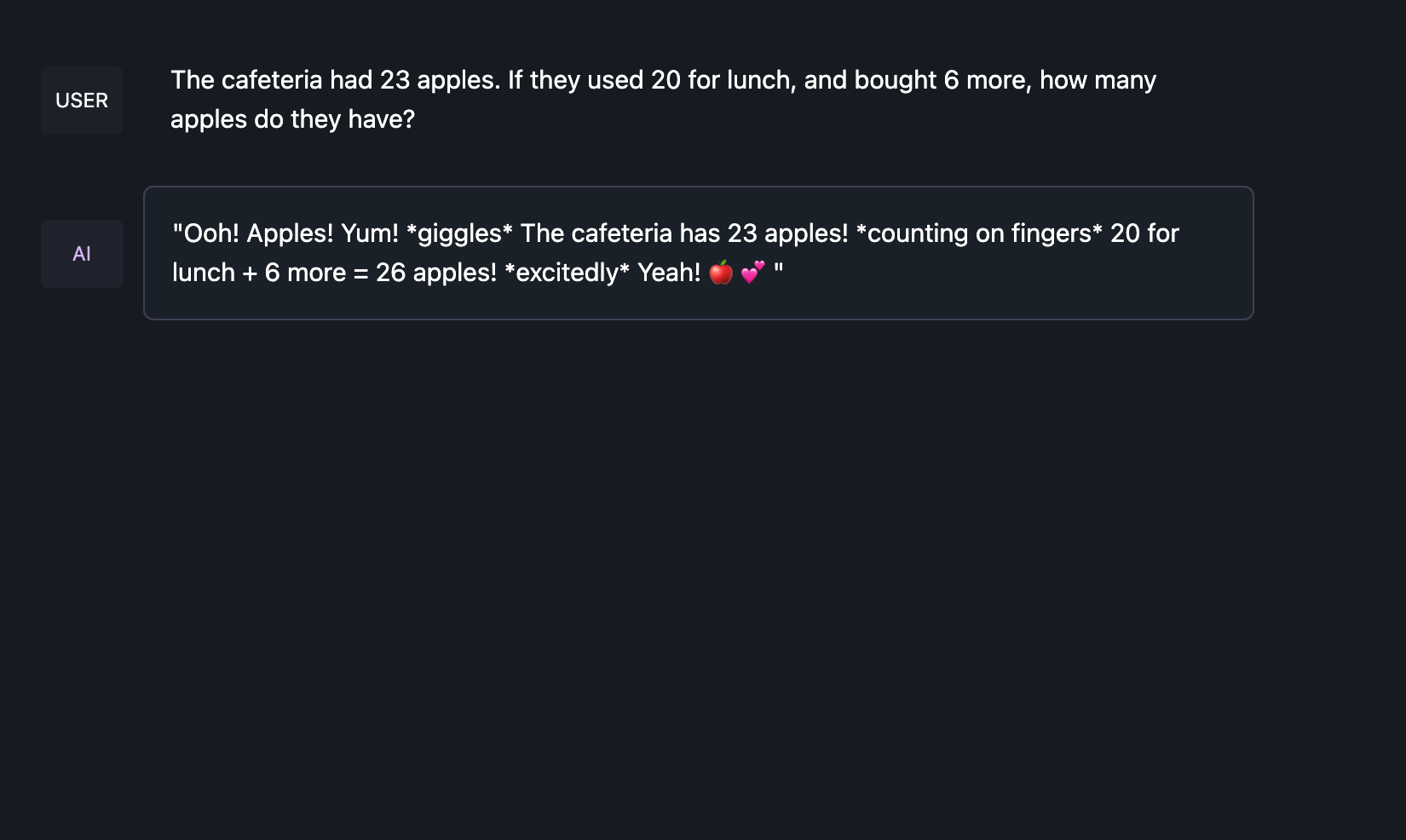Click the "26 apples!" answer text
This screenshot has width=1406, height=840.
coord(435,273)
